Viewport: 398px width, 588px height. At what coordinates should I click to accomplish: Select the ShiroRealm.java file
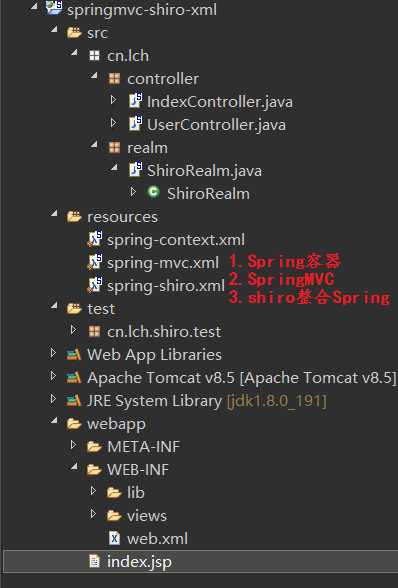[x=204, y=171]
